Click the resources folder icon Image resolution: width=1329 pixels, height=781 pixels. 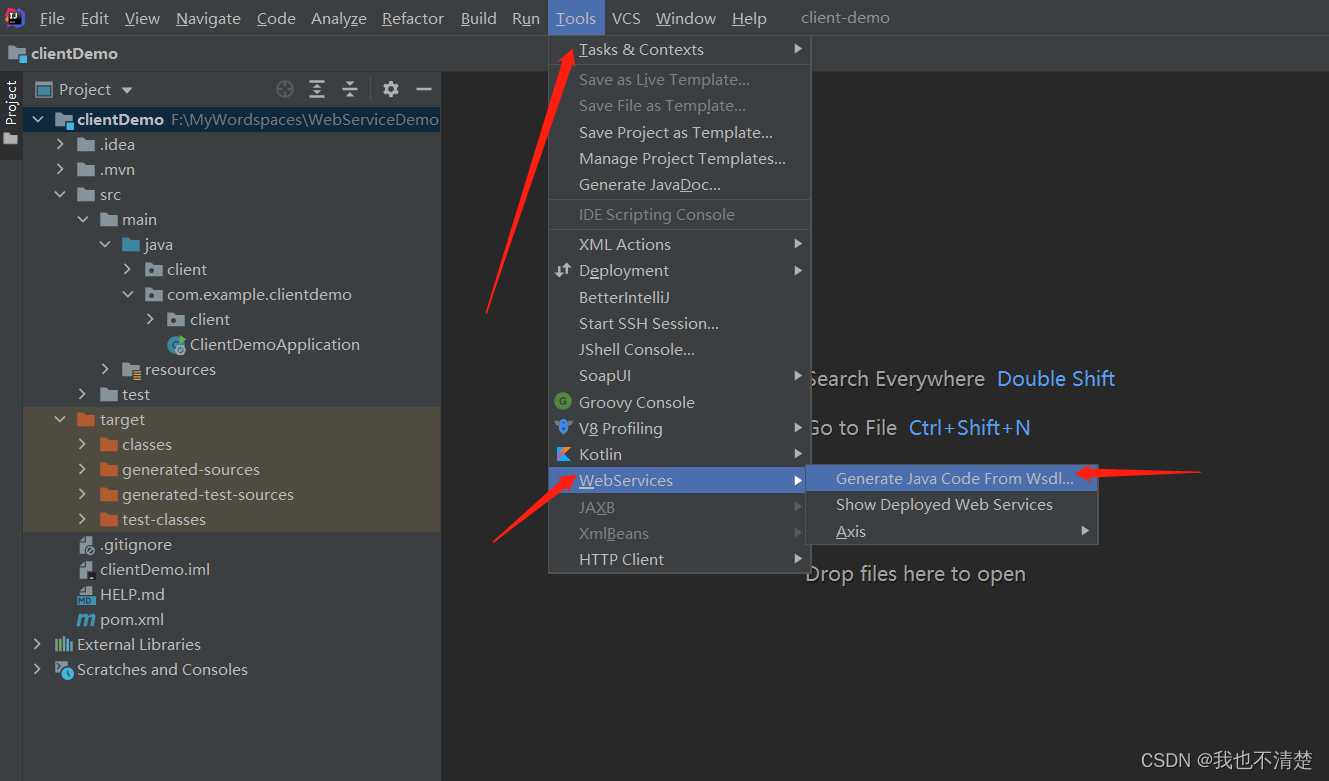point(131,370)
